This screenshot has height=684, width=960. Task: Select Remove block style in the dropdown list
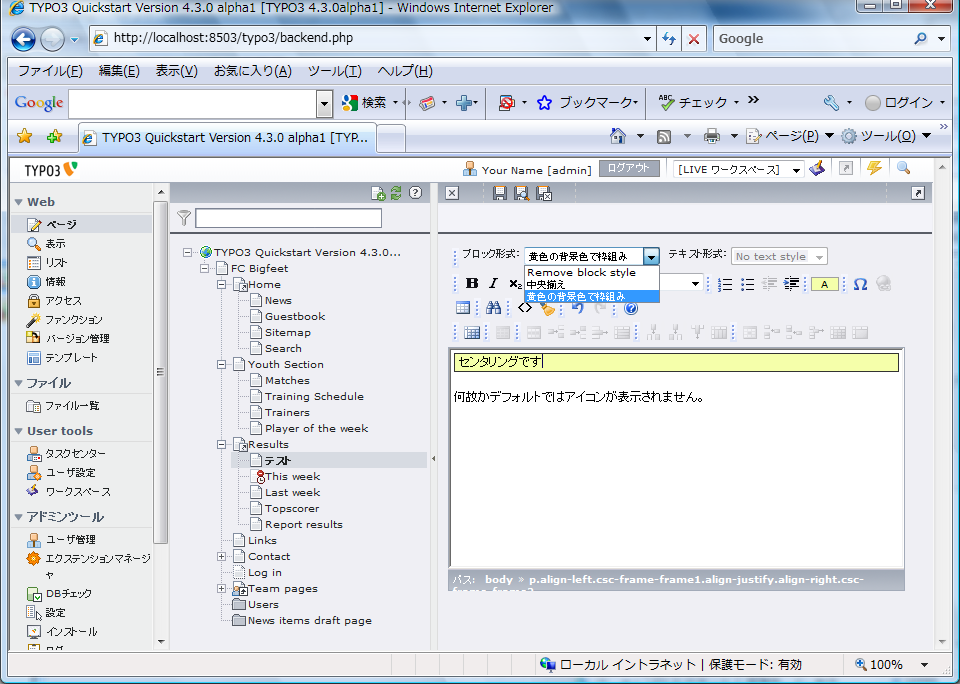click(x=591, y=272)
